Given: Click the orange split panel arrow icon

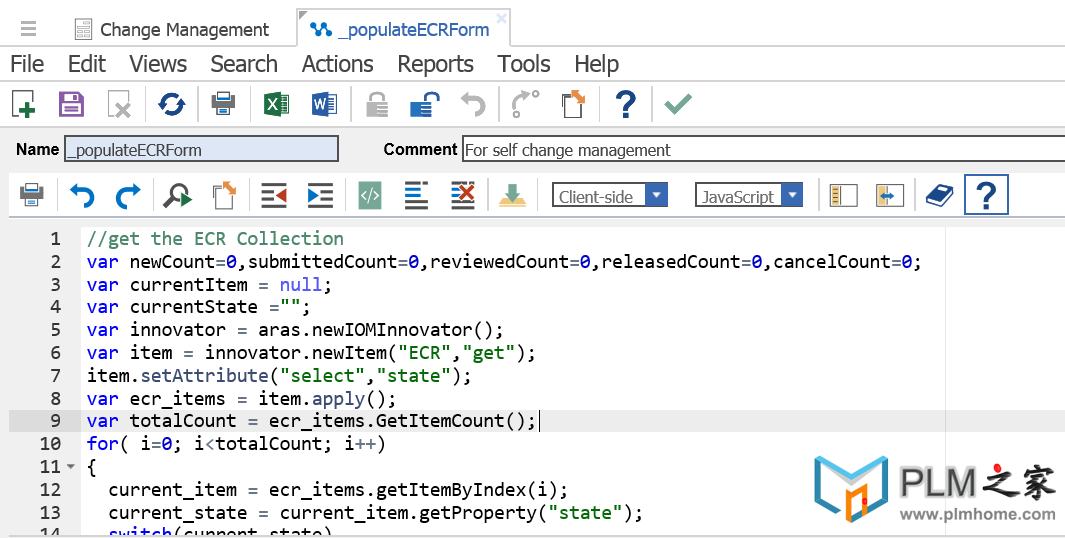Looking at the screenshot, I should (890, 196).
